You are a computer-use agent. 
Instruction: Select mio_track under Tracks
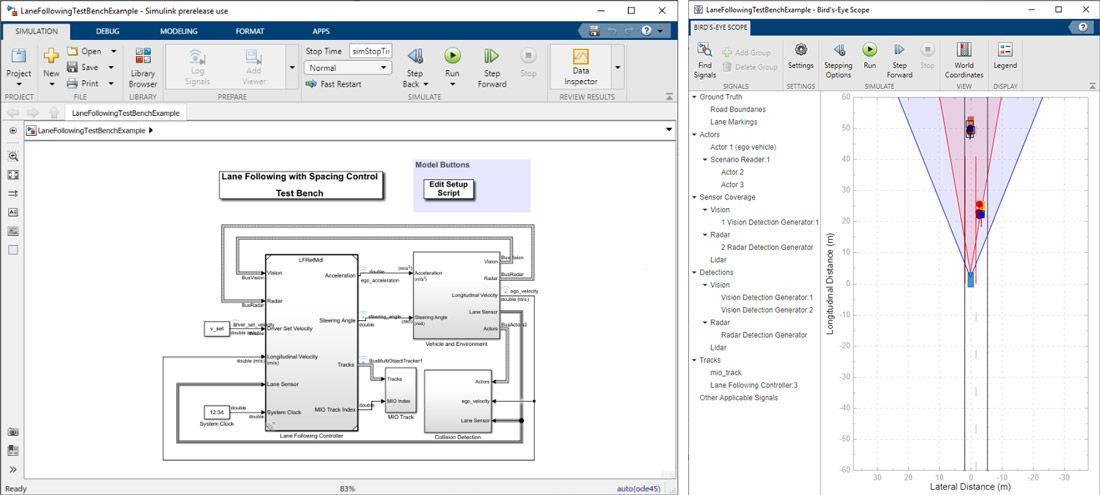click(725, 373)
